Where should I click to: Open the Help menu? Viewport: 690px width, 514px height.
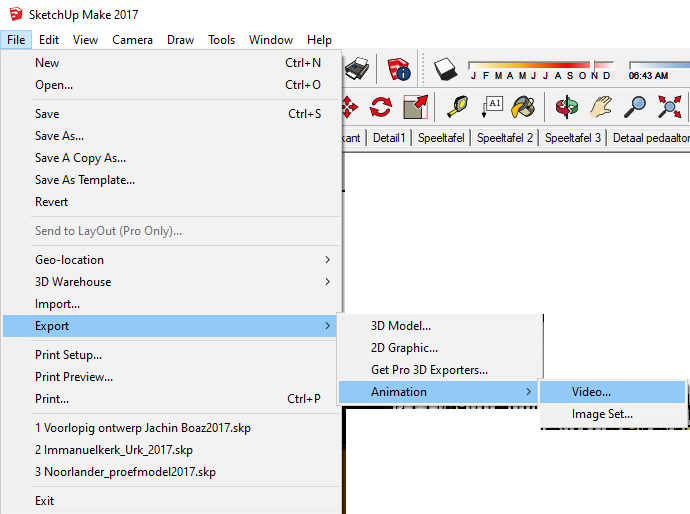tap(319, 40)
